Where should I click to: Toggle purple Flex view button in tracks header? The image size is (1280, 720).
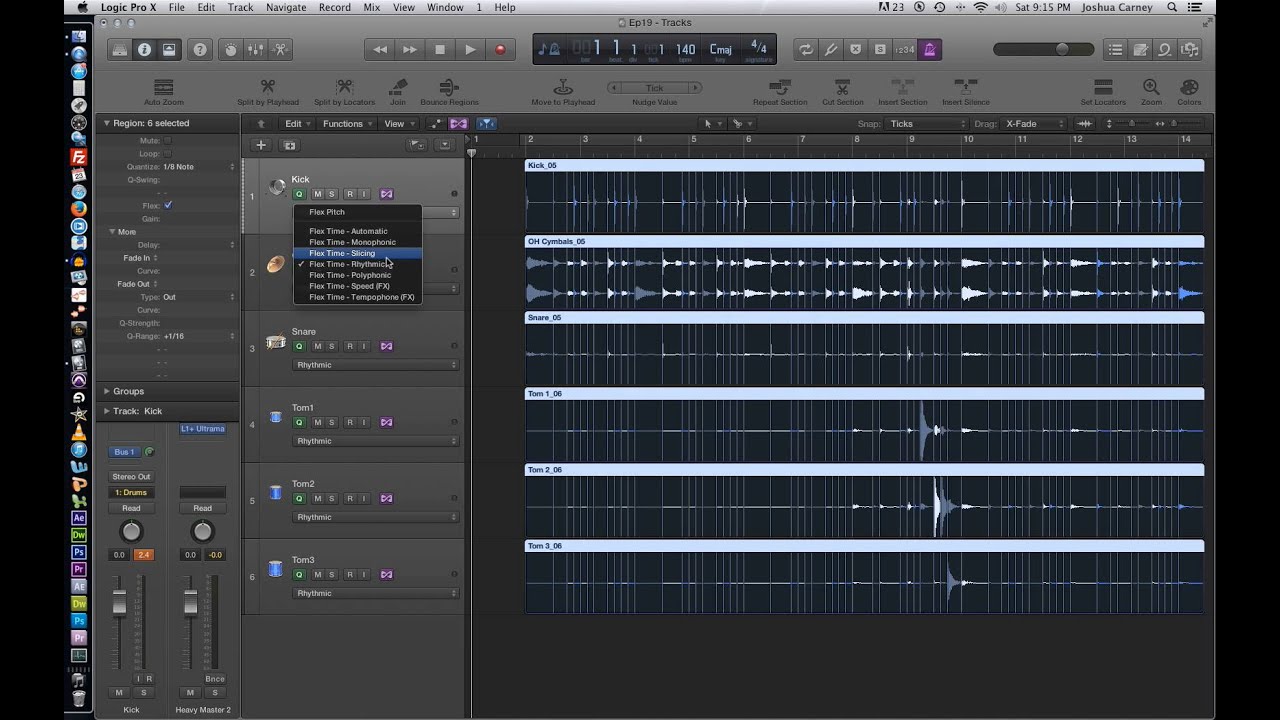tap(458, 123)
